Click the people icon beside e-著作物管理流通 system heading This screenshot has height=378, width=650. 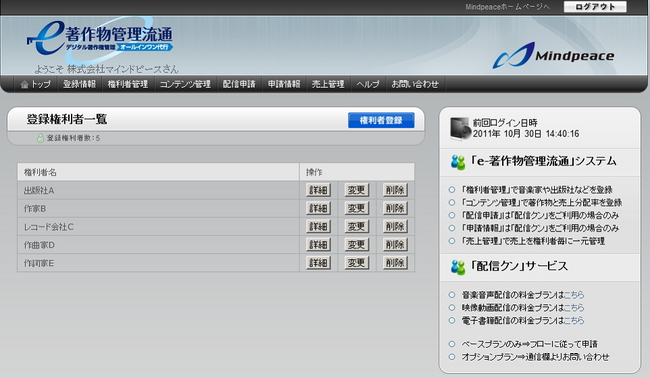tap(458, 162)
